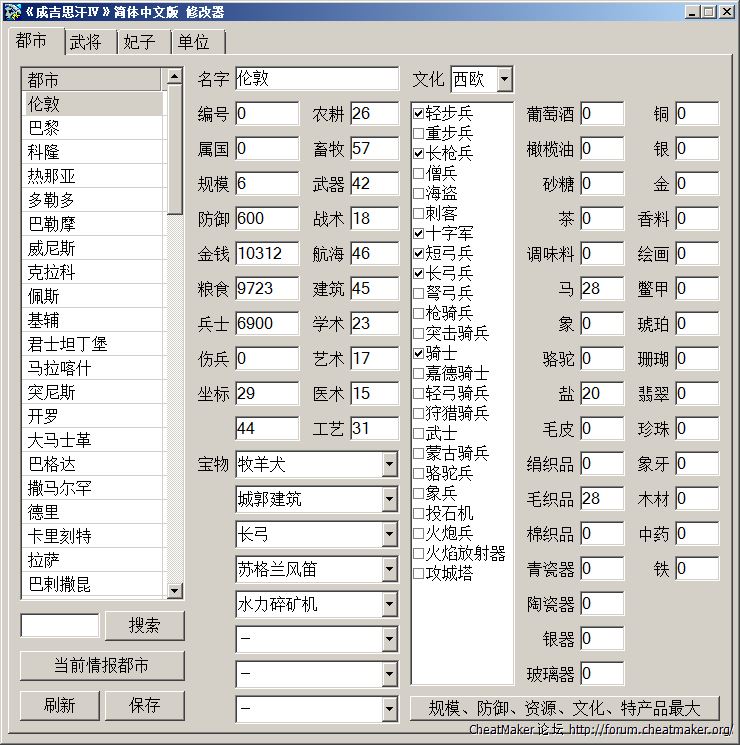Image resolution: width=740 pixels, height=745 pixels.
Task: Click 当前情报都市 button
Action: pos(103,666)
